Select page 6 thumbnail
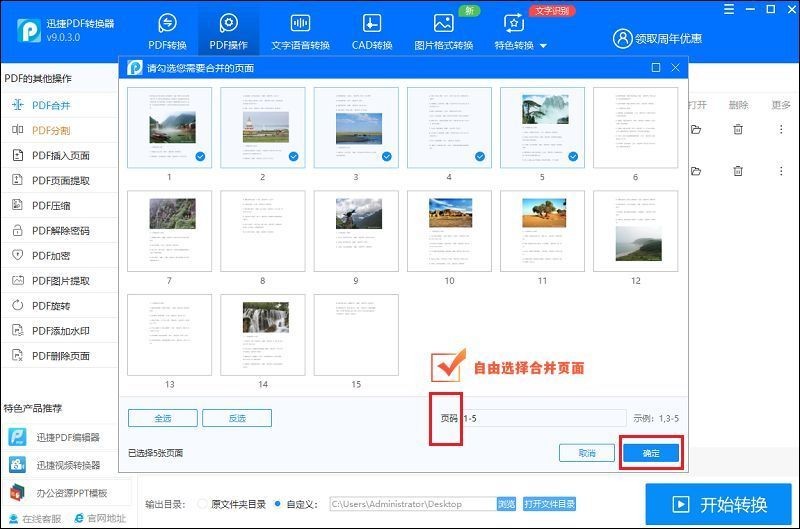The height and width of the screenshot is (530, 800). pyautogui.click(x=635, y=128)
